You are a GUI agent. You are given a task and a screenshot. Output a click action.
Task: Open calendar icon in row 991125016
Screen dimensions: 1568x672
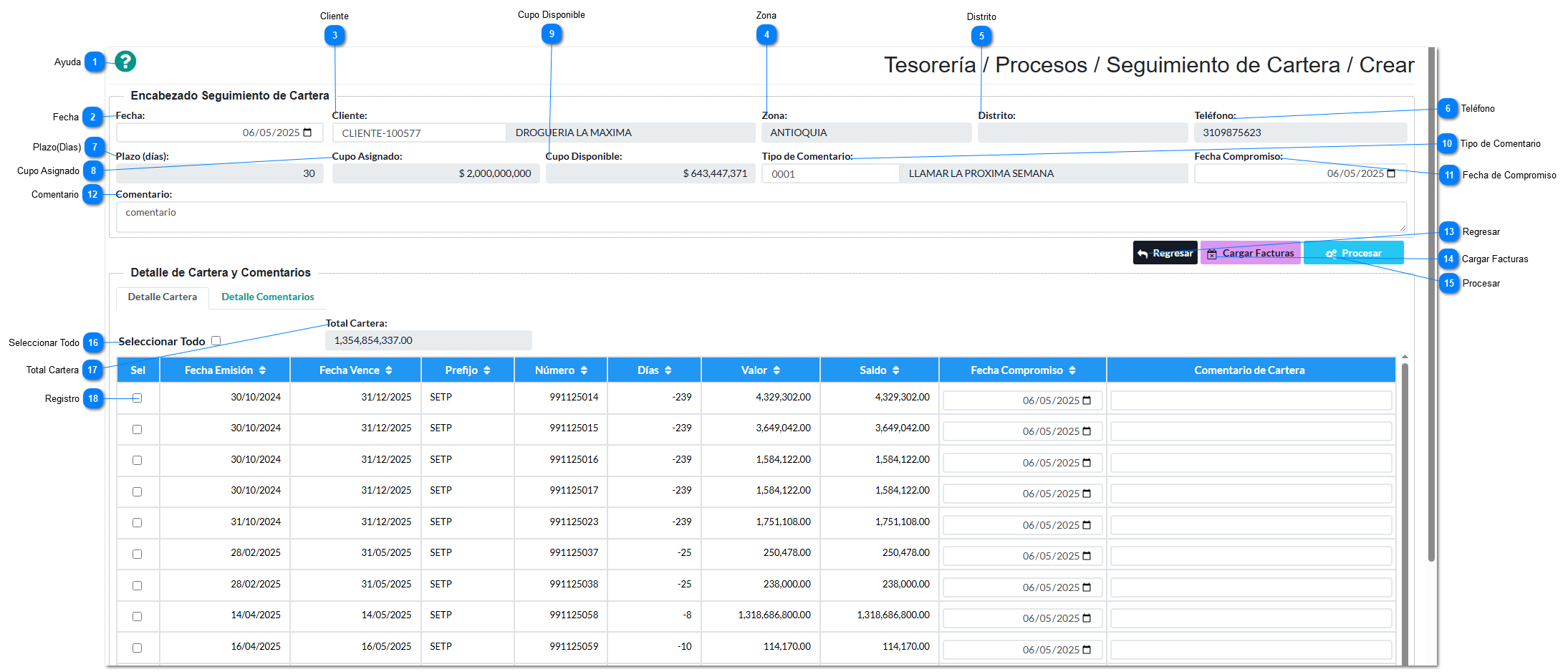pyautogui.click(x=1087, y=463)
